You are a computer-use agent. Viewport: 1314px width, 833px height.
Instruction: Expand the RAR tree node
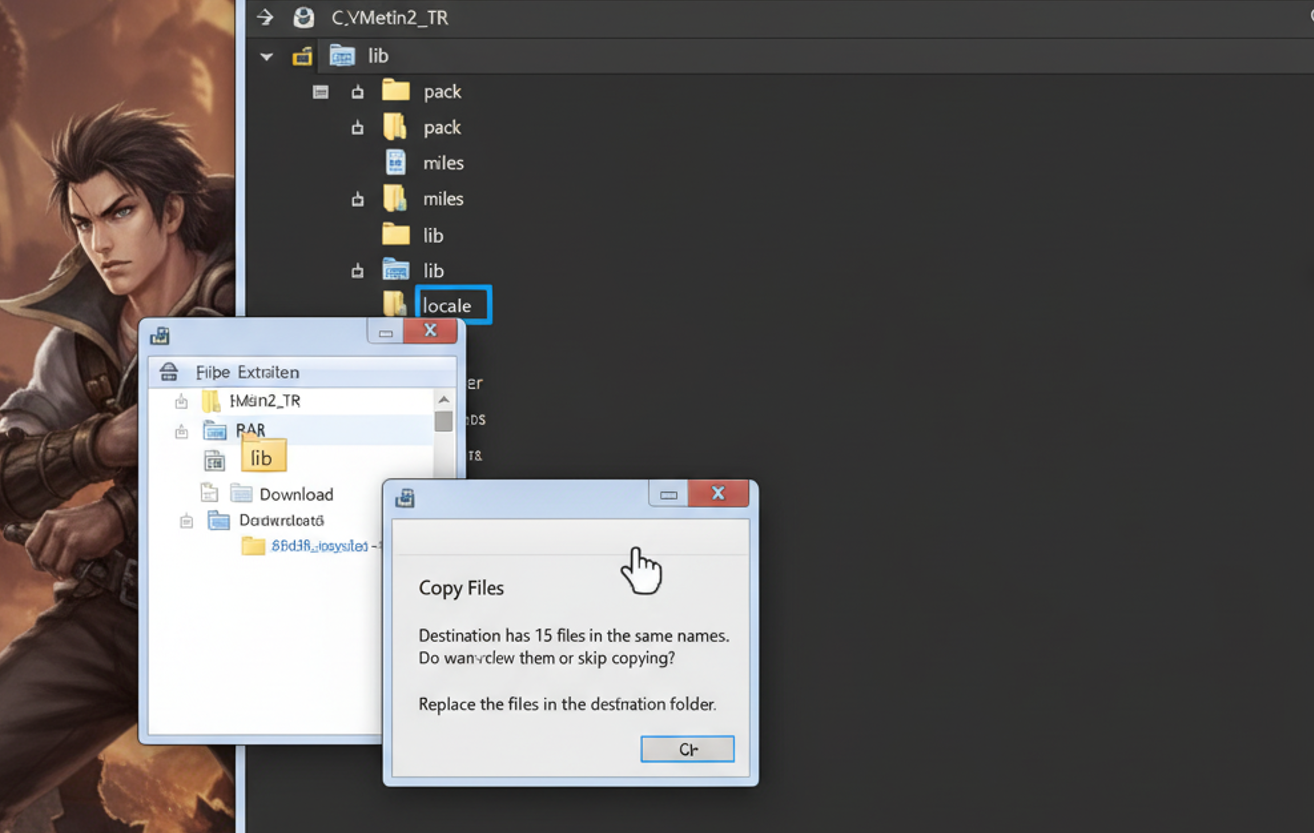coord(181,432)
